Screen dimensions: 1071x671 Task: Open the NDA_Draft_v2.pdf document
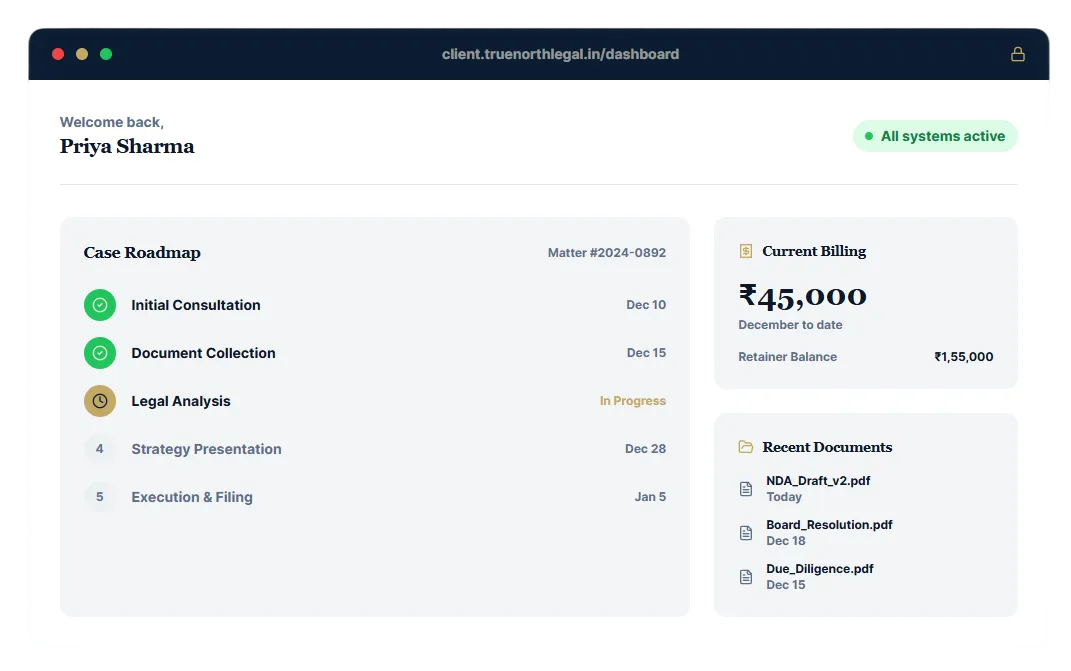pyautogui.click(x=818, y=481)
